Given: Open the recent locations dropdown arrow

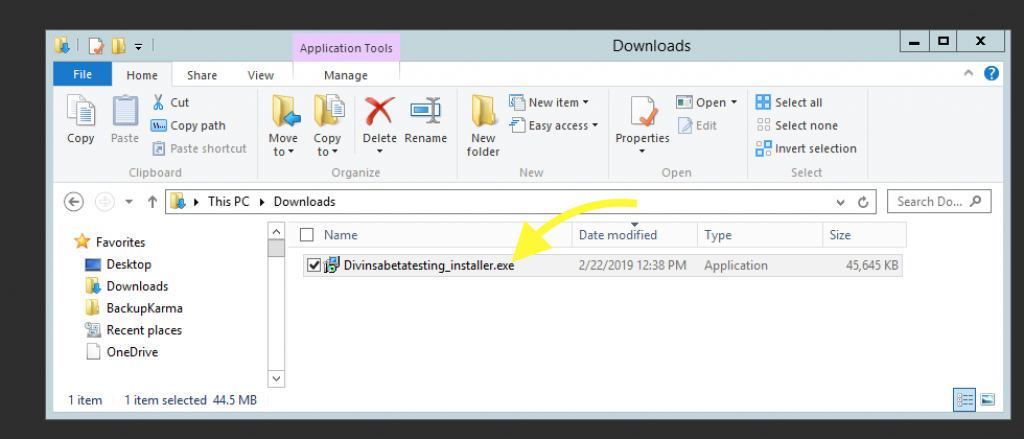Looking at the screenshot, I should pos(129,202).
